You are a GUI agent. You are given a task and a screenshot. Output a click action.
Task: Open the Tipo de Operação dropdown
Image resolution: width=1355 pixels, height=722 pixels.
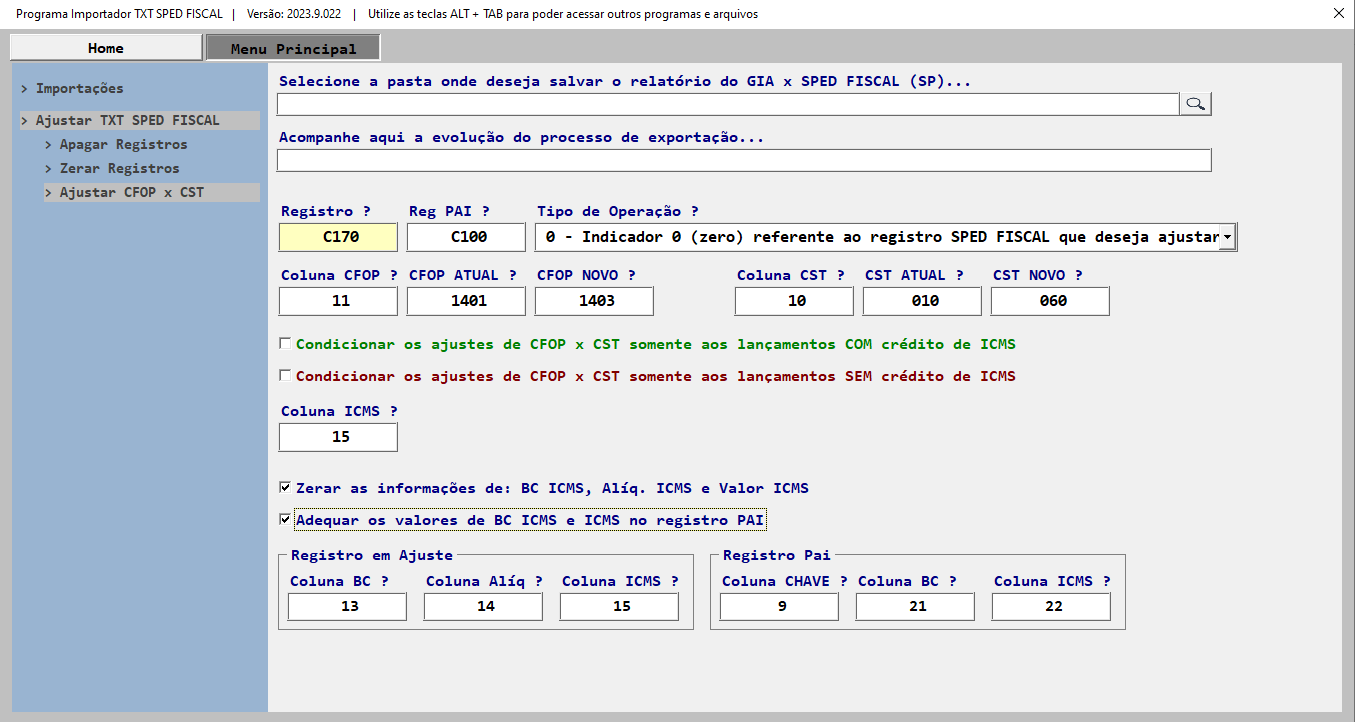pos(1227,237)
